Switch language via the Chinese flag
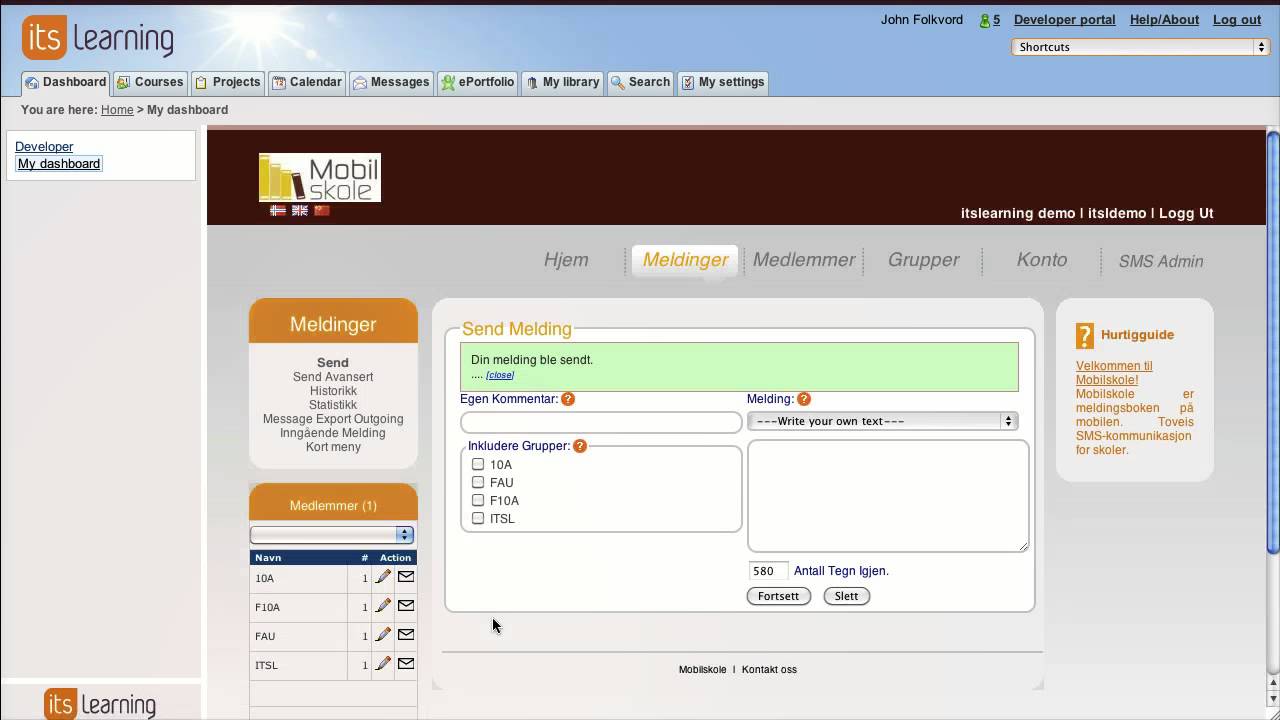Image resolution: width=1280 pixels, height=720 pixels. 322,211
